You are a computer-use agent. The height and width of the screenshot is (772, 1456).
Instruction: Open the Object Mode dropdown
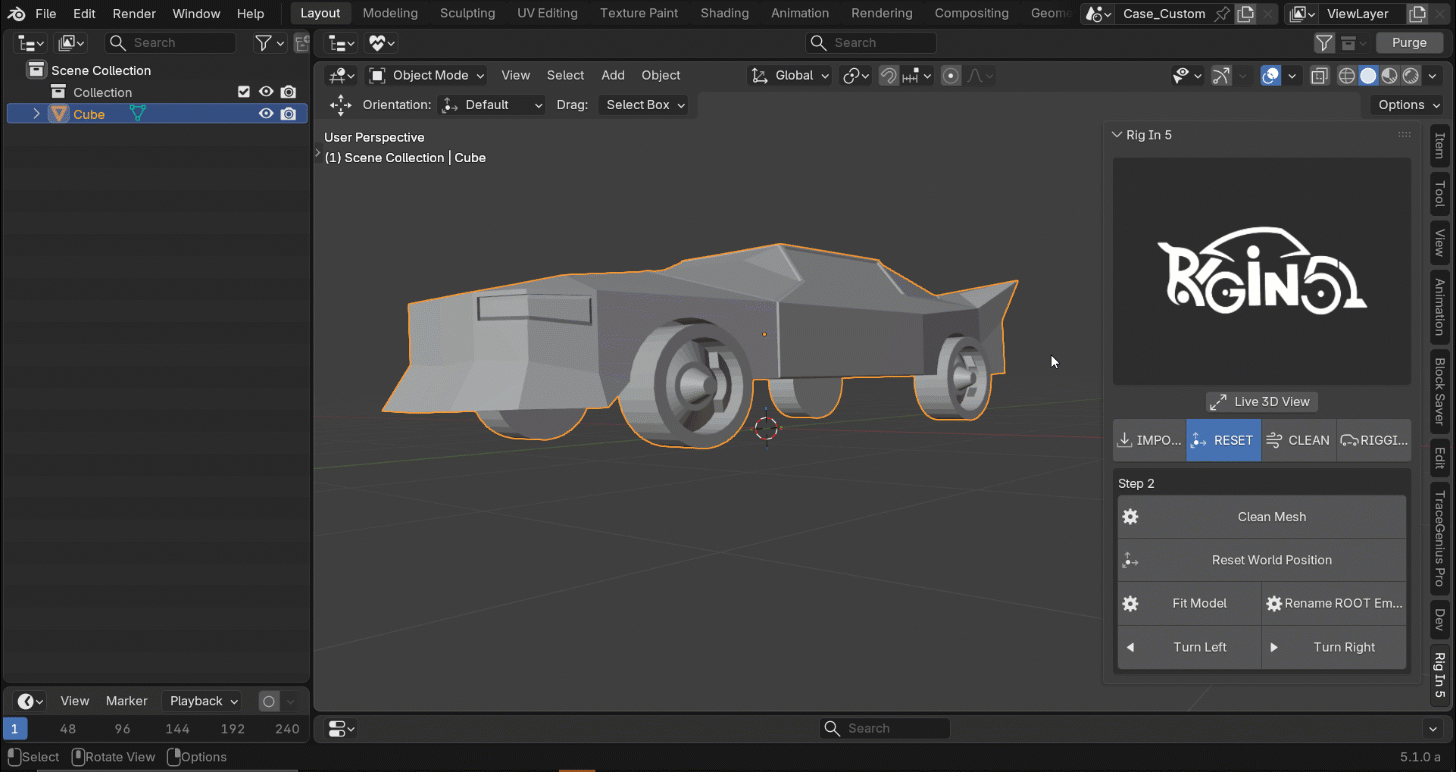coord(426,76)
